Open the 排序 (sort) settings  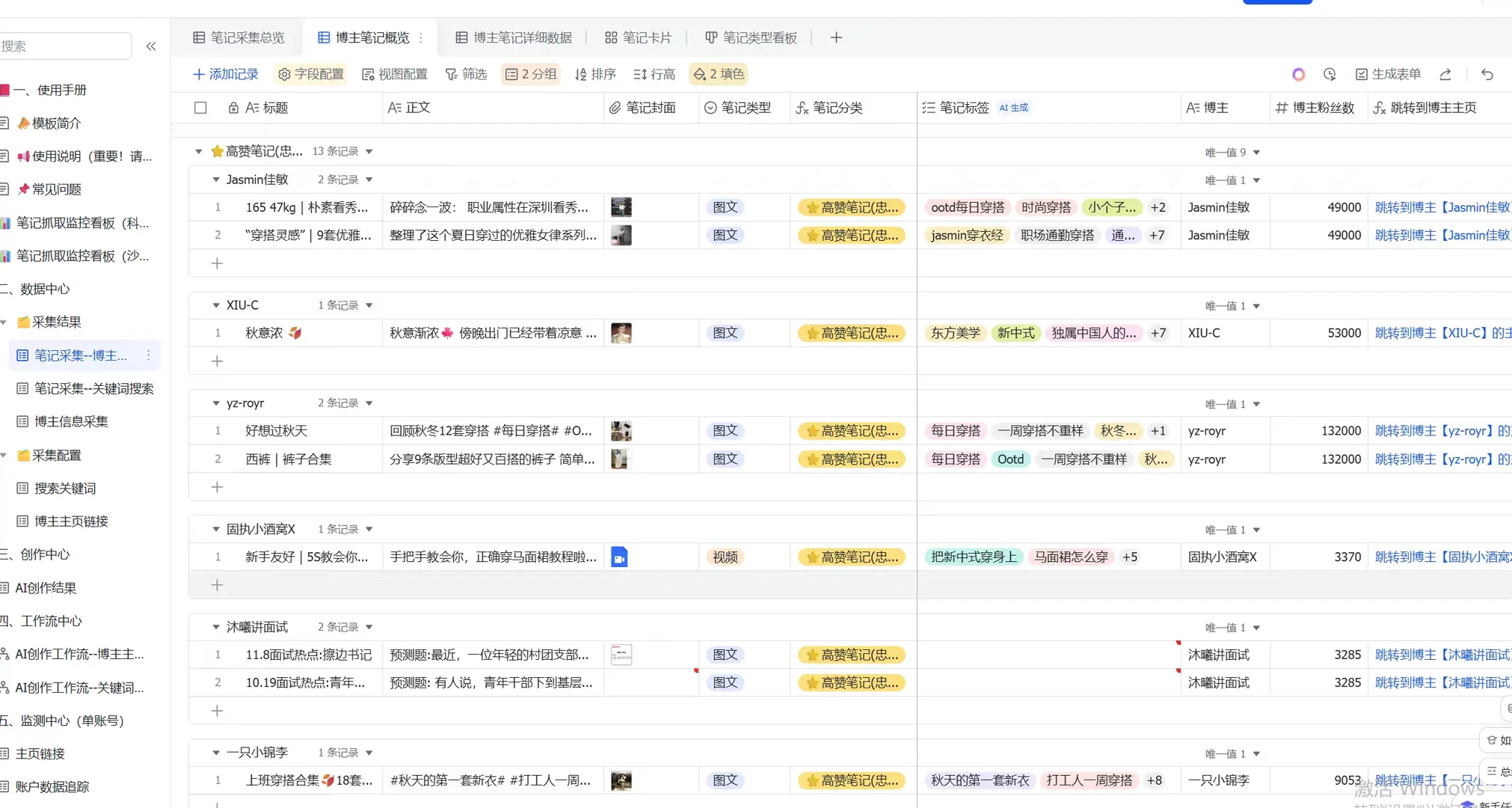(x=595, y=74)
